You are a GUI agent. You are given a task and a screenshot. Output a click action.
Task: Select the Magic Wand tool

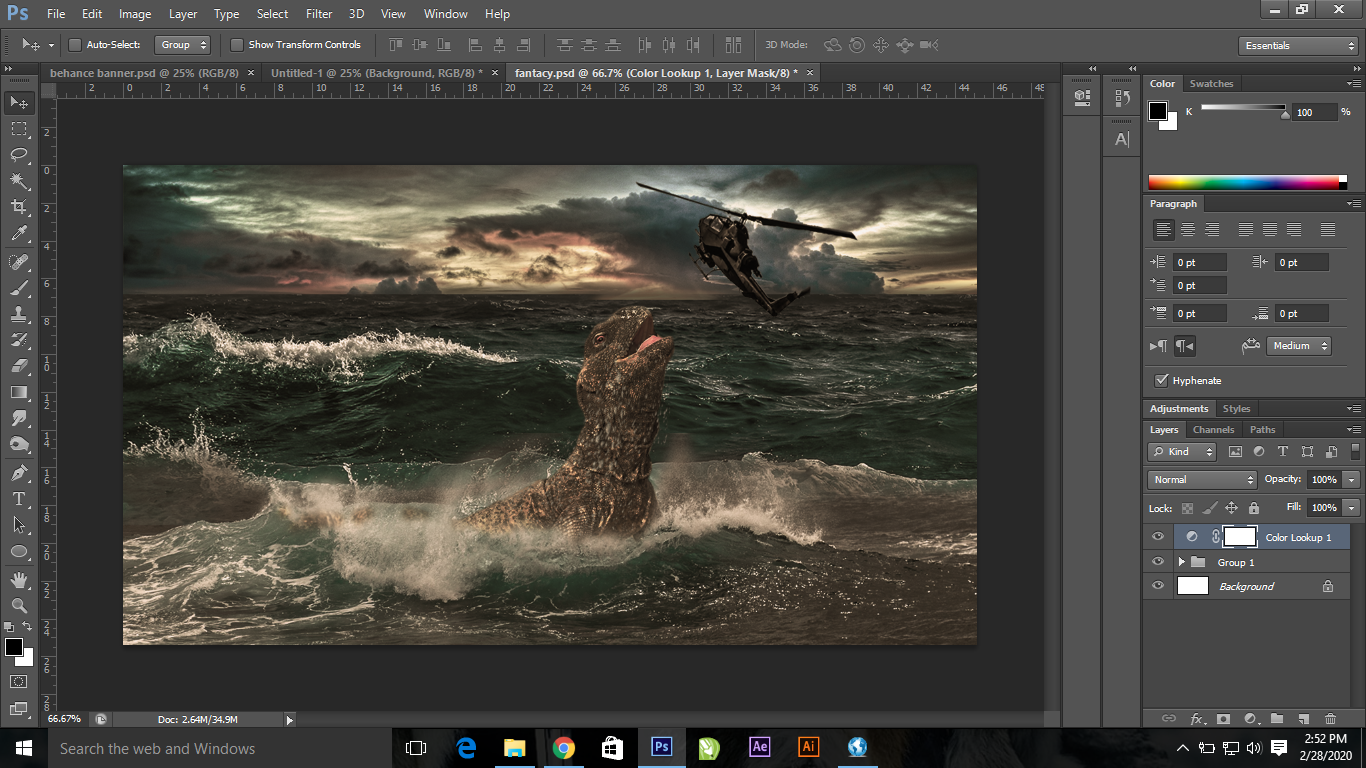click(x=18, y=181)
